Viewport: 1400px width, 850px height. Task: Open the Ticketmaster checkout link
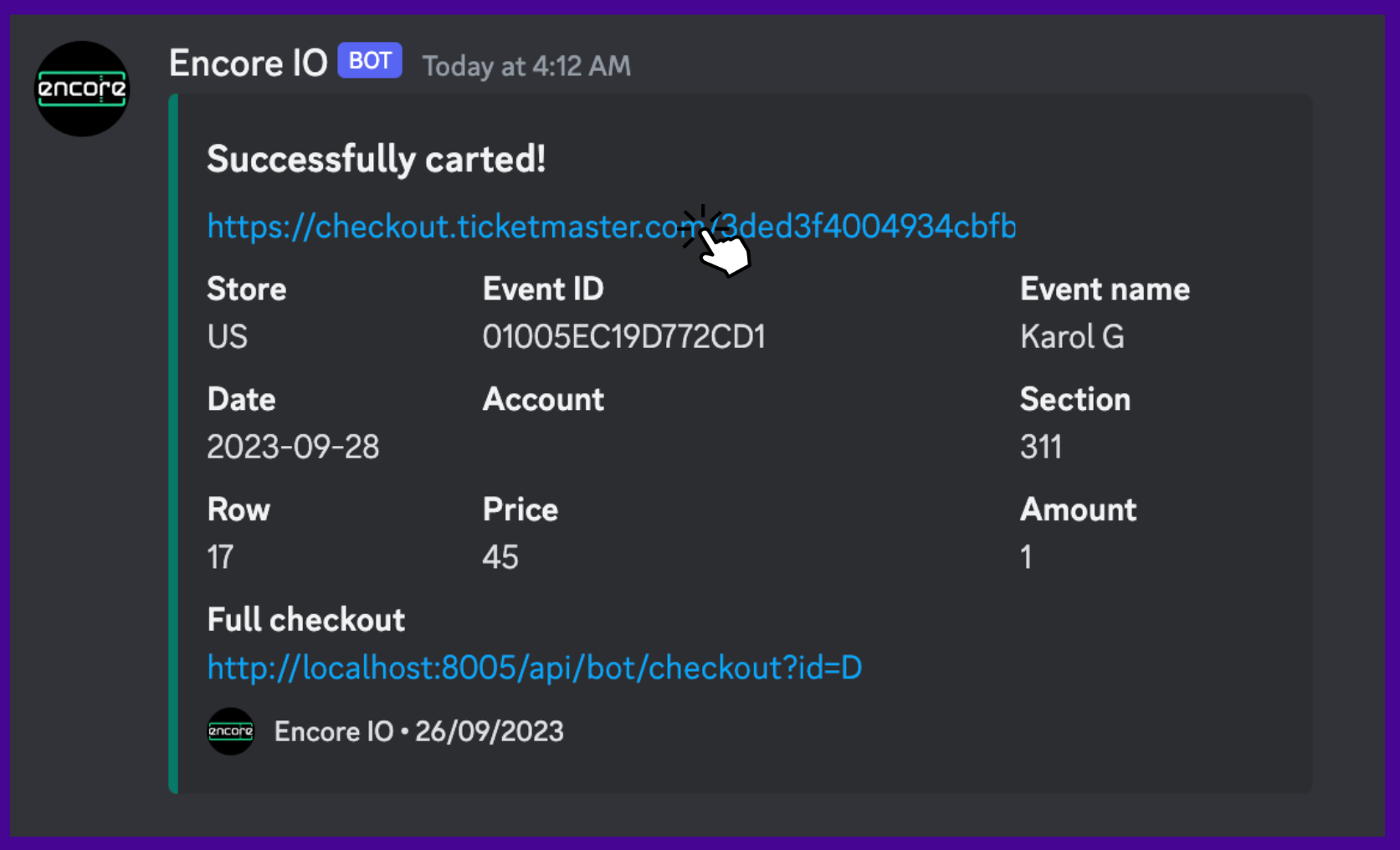502,227
